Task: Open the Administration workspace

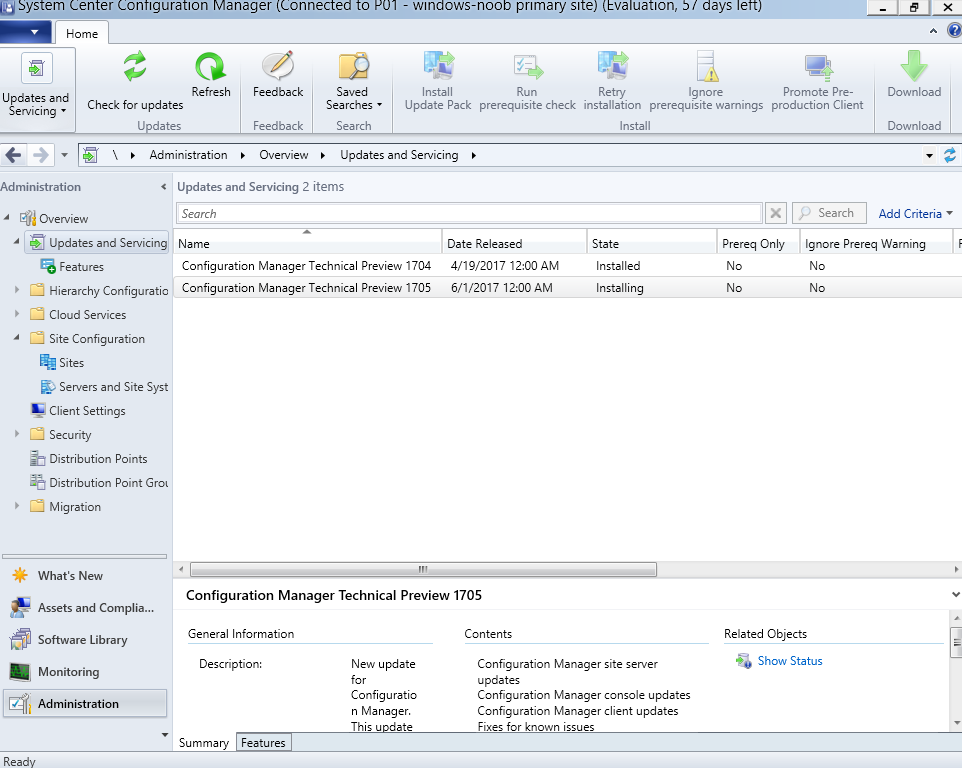Action: (x=85, y=704)
